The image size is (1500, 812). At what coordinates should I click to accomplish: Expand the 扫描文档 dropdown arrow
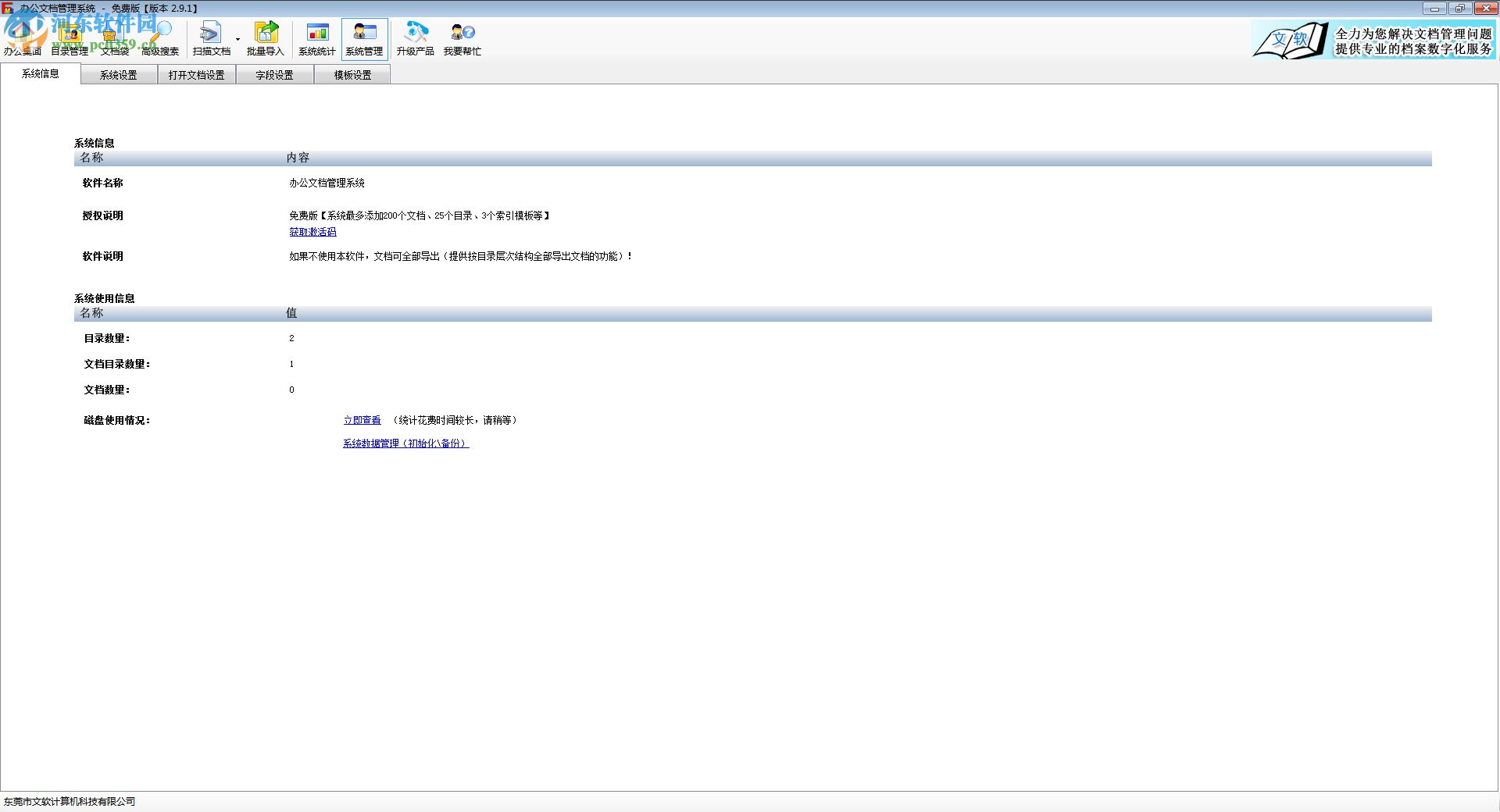(237, 39)
